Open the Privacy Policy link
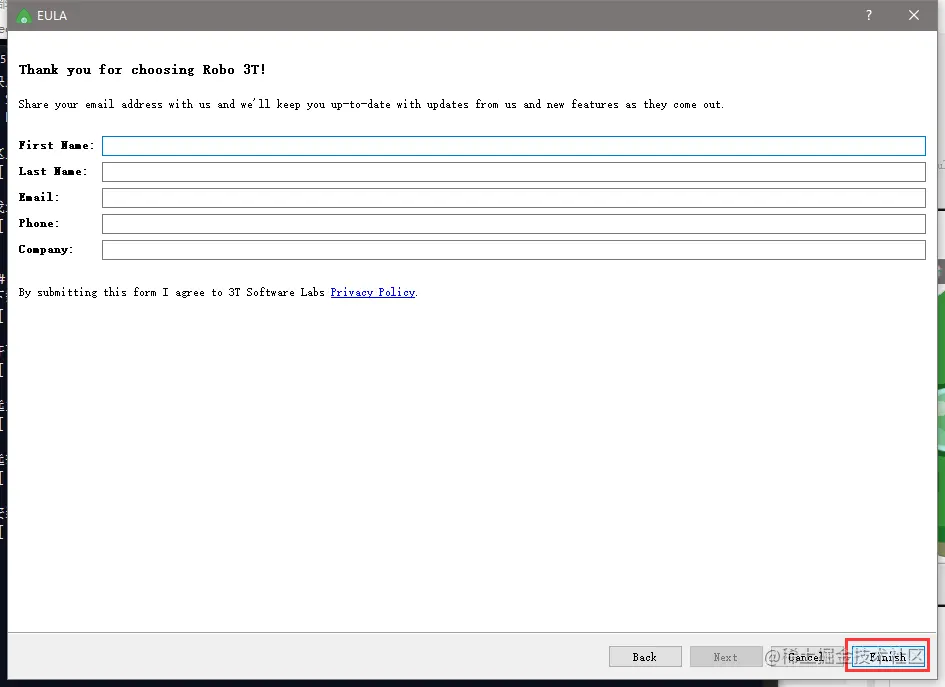Image resolution: width=945 pixels, height=687 pixels. (x=372, y=292)
